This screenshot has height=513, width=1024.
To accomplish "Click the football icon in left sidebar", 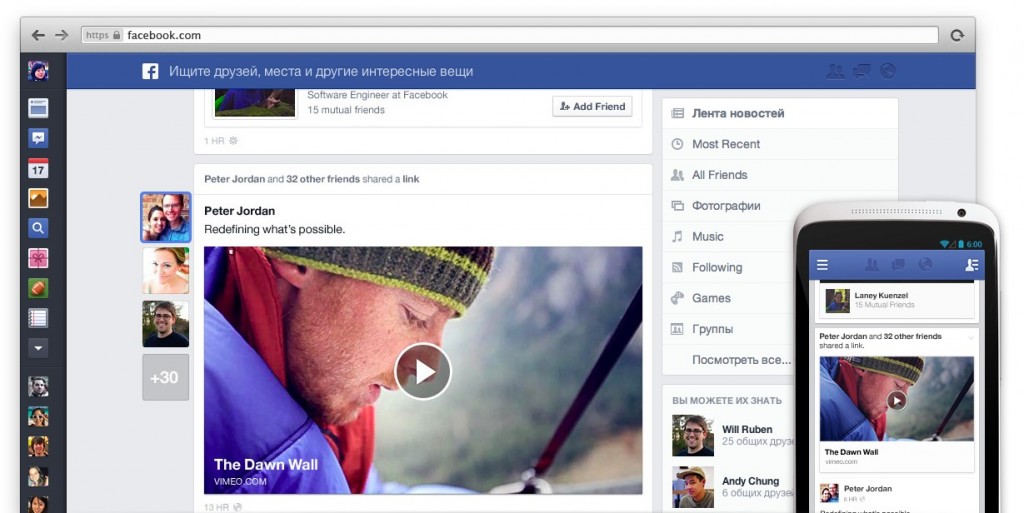I will click(38, 288).
